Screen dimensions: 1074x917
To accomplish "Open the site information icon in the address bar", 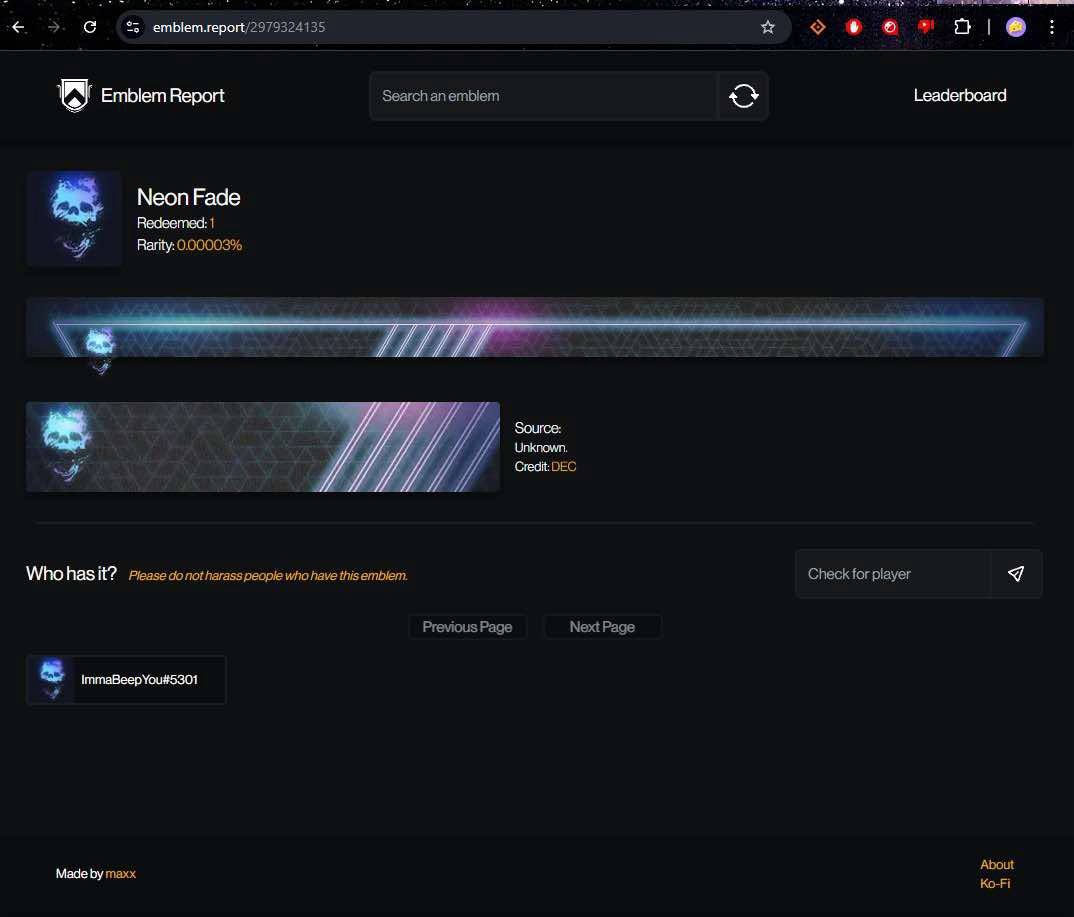I will (x=133, y=27).
